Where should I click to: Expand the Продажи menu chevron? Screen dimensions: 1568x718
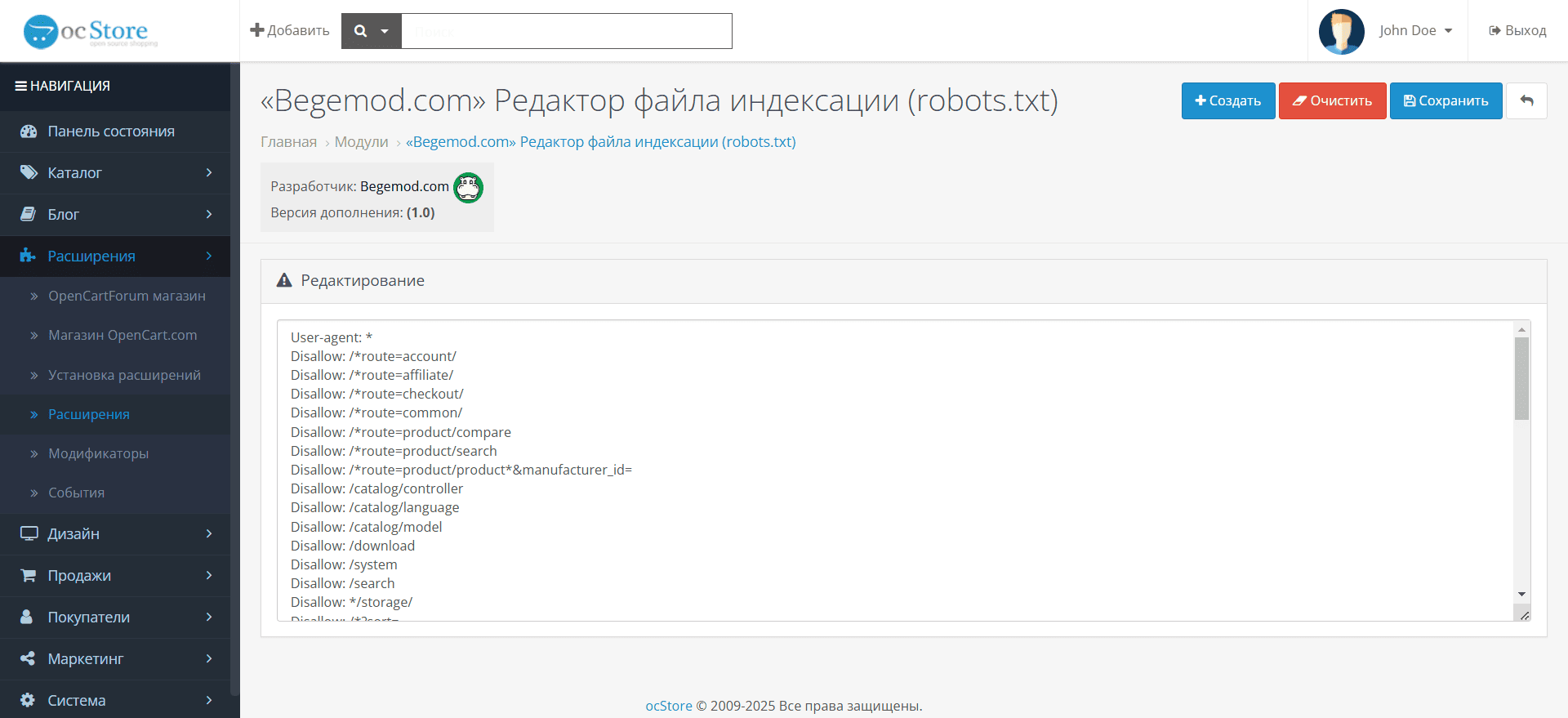click(209, 575)
